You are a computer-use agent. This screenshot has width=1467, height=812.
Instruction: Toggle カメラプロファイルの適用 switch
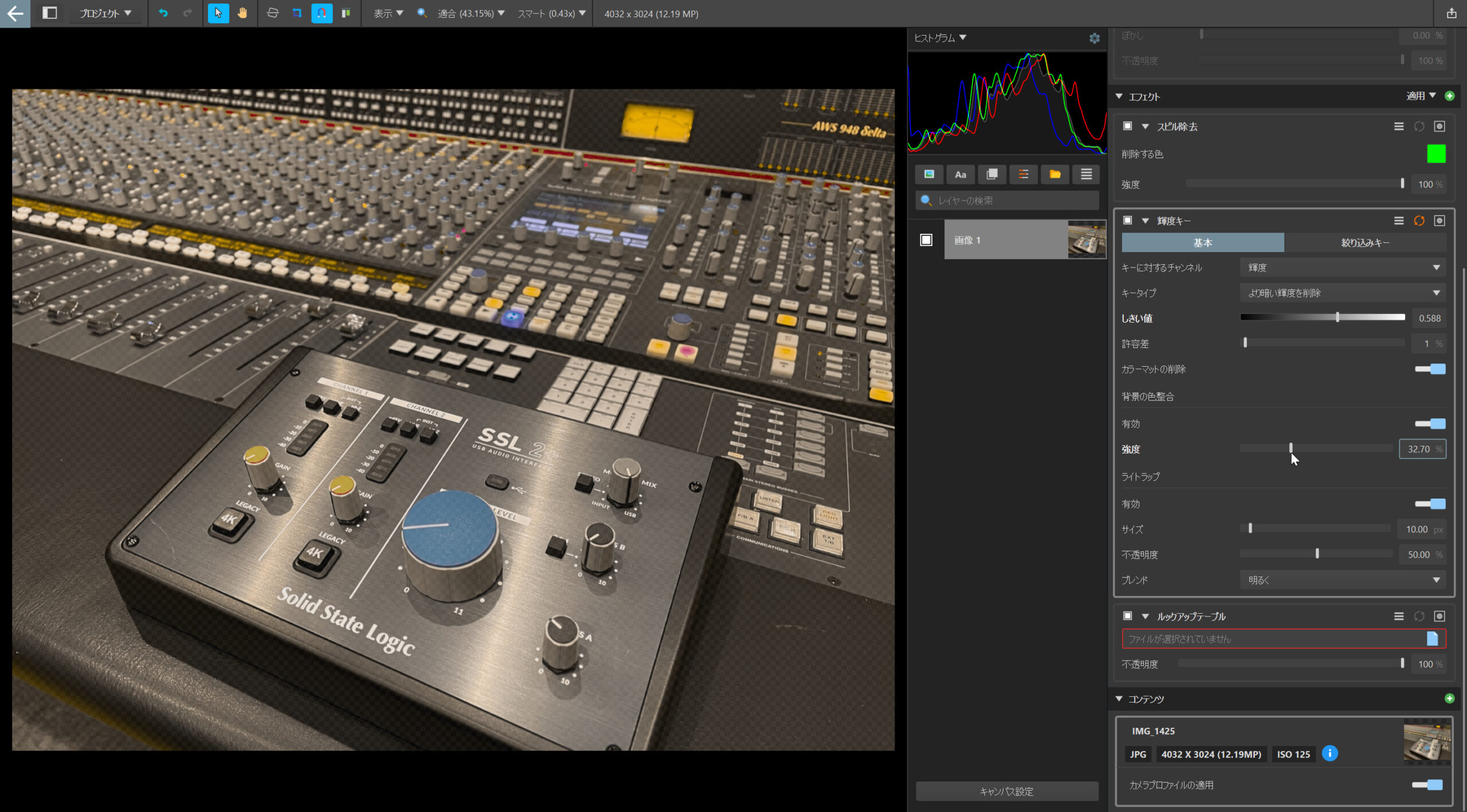[x=1427, y=785]
